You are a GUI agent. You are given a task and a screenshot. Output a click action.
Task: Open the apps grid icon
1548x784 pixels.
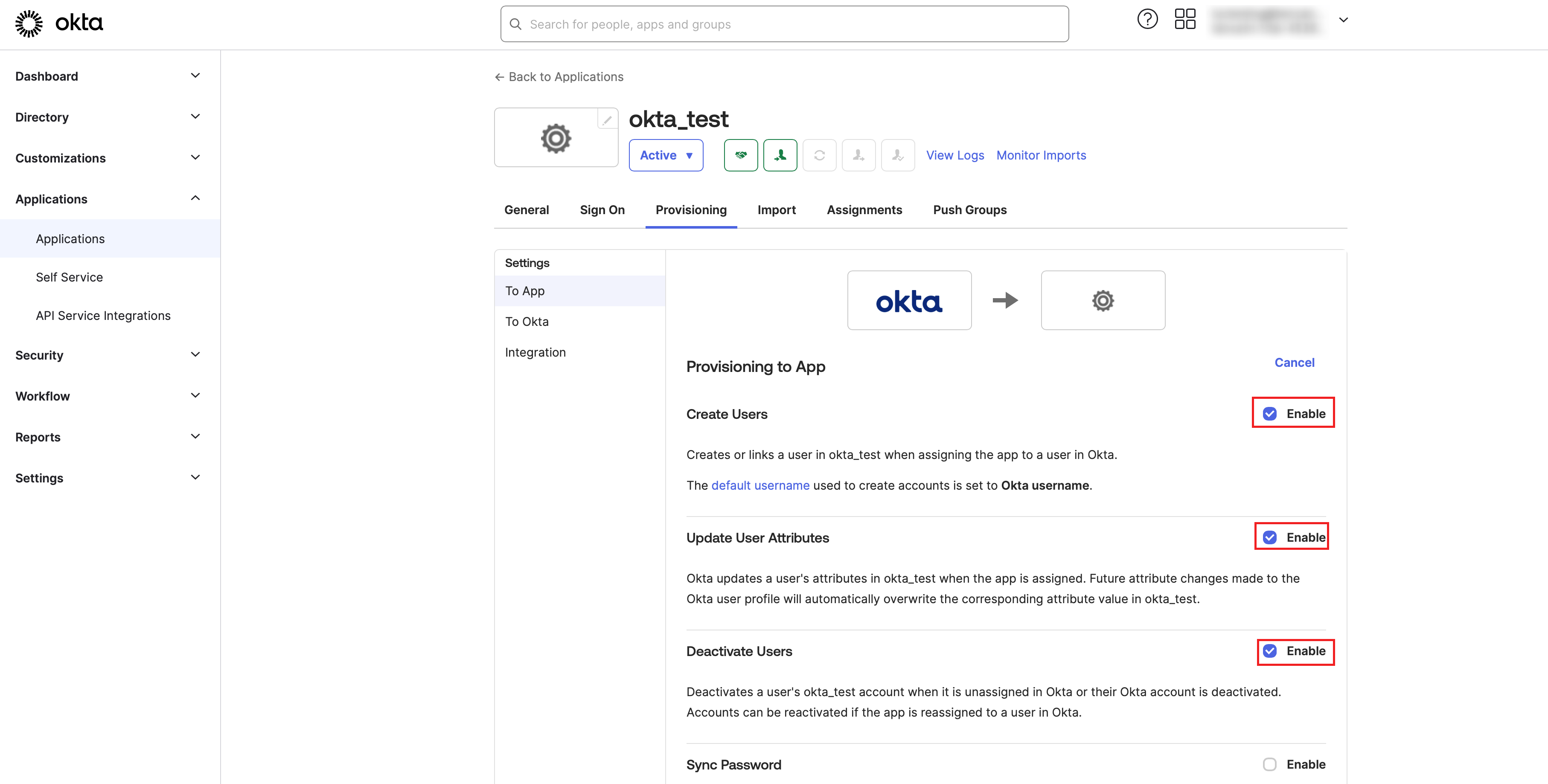1184,20
